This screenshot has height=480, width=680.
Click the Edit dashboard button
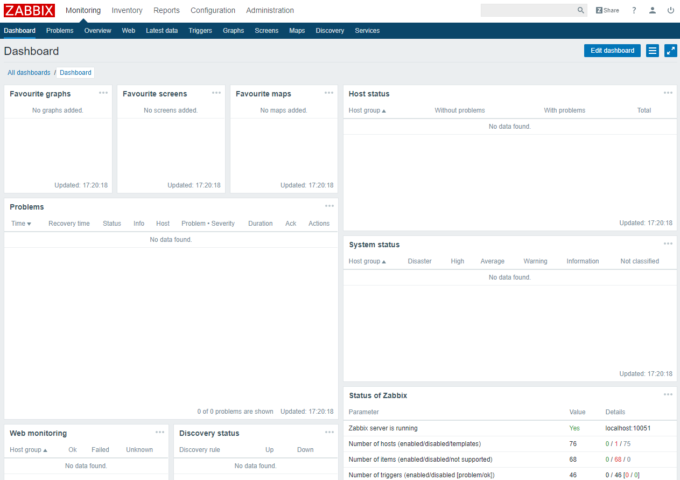click(x=612, y=51)
